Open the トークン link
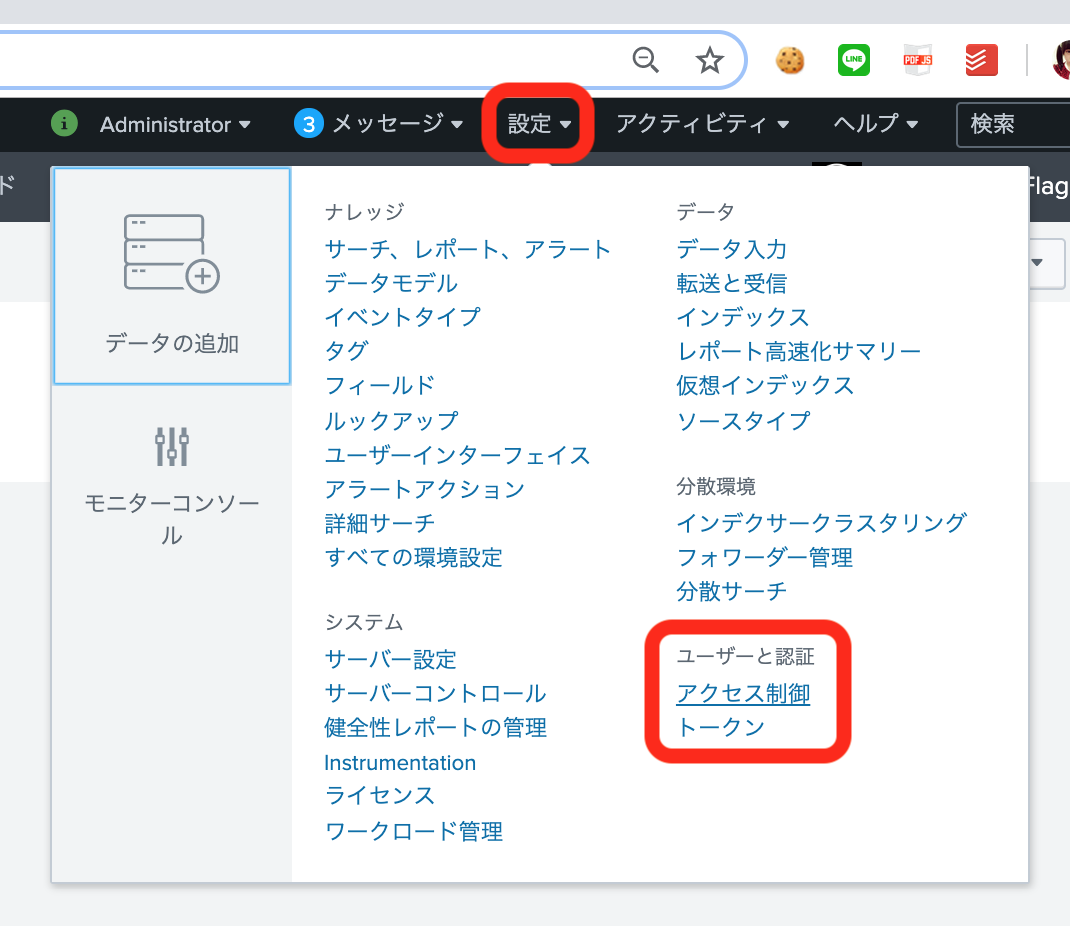This screenshot has height=926, width=1070. pos(721,727)
